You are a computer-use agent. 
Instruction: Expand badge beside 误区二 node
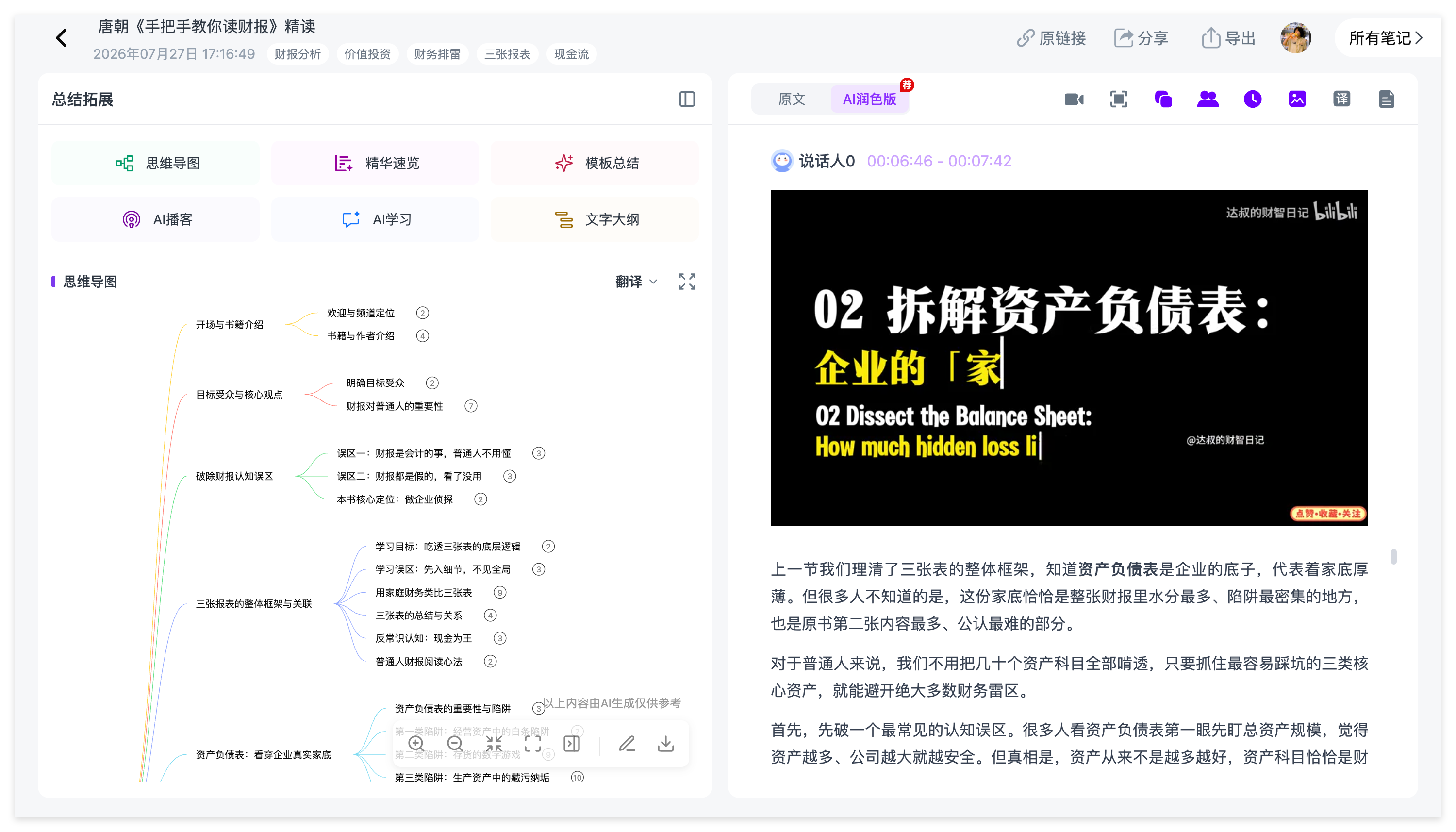coord(510,476)
